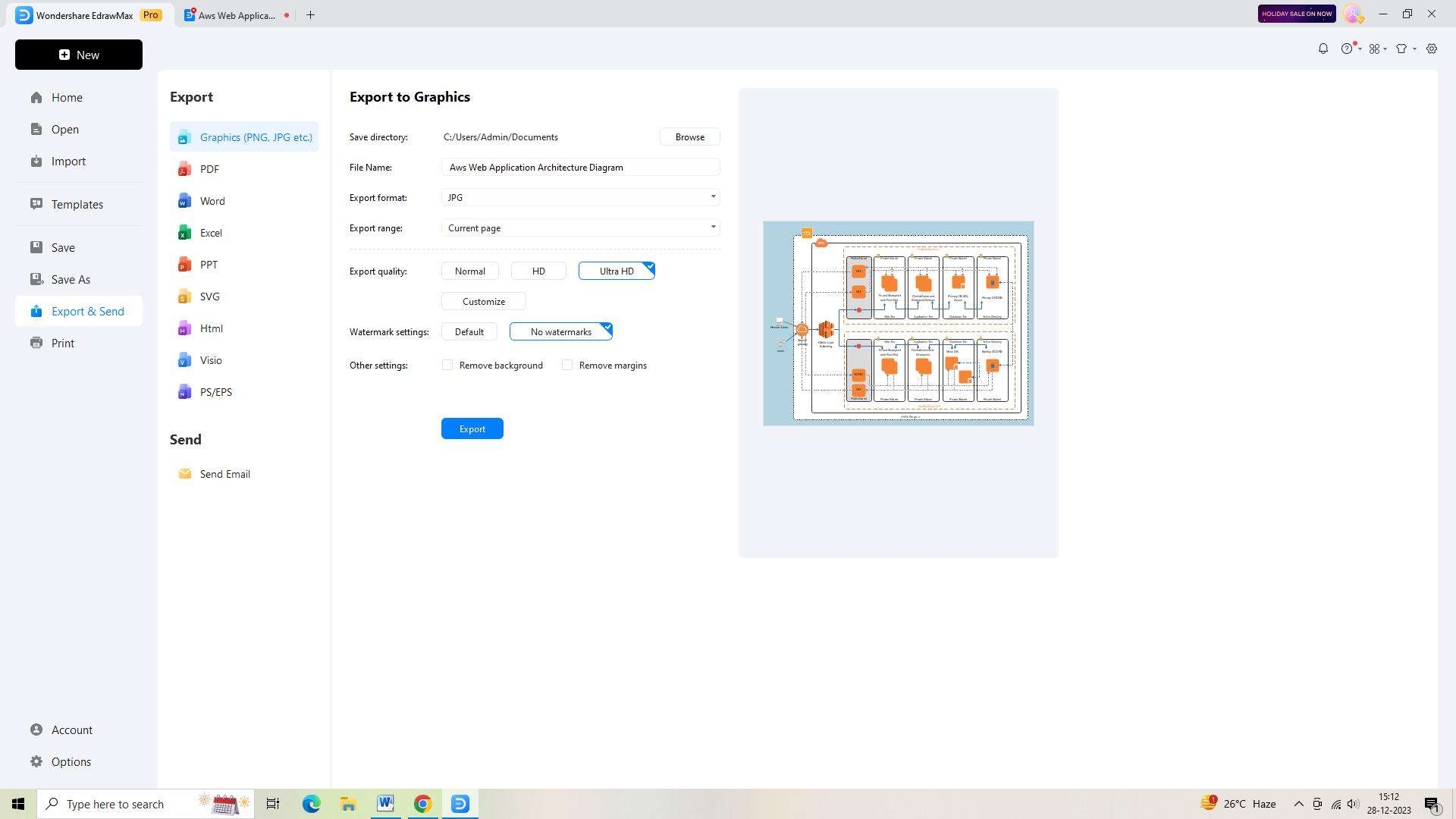
Task: Select the Excel export option icon
Action: click(183, 233)
